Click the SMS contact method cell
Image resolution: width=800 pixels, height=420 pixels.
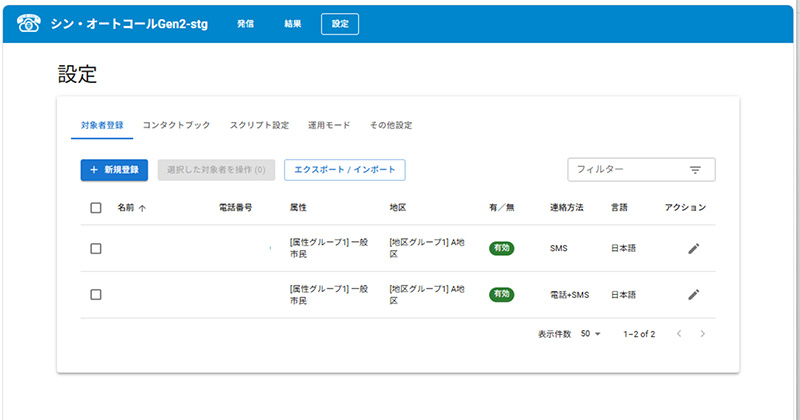point(559,248)
